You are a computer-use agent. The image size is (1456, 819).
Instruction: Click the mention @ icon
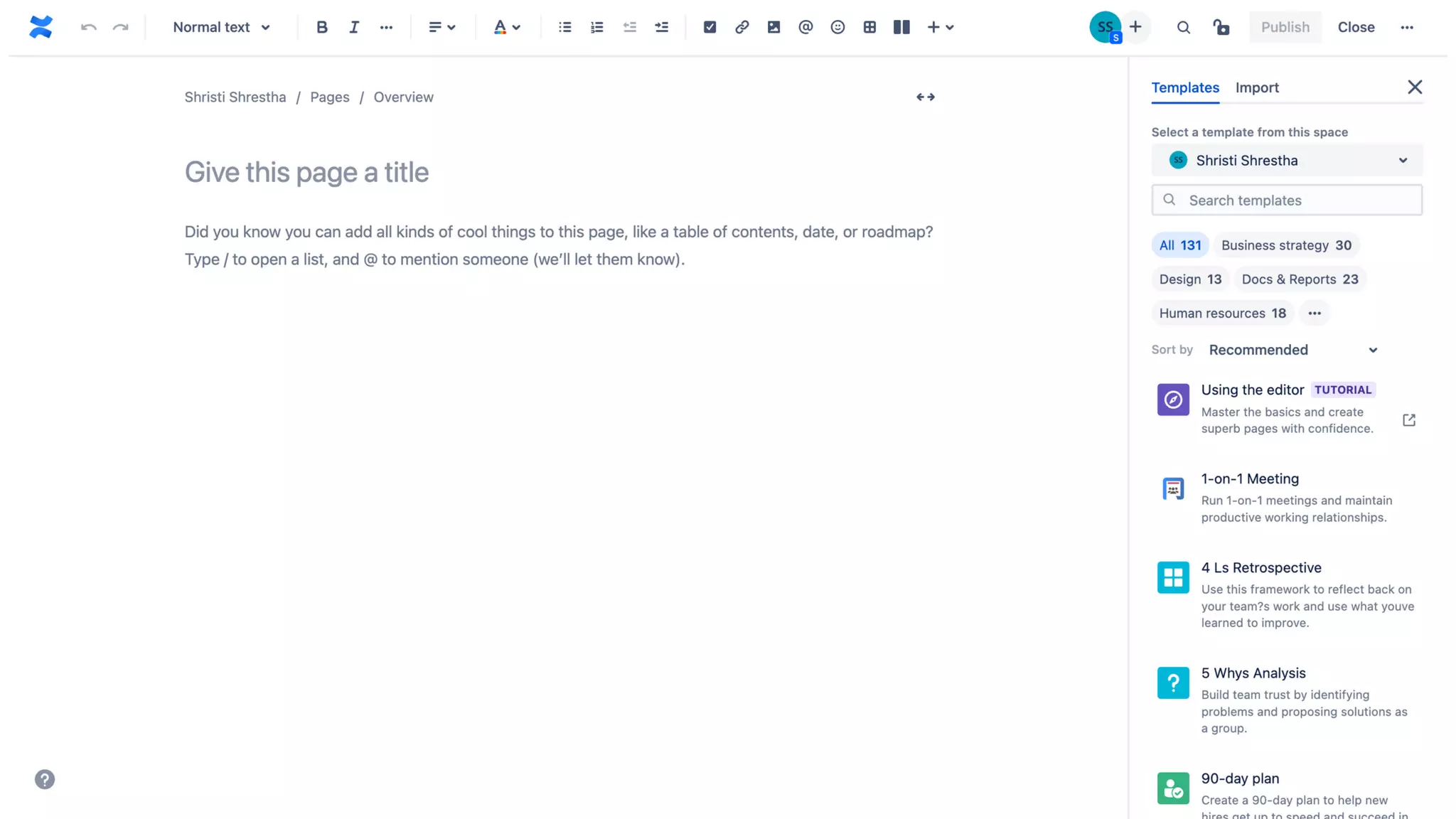(x=805, y=27)
